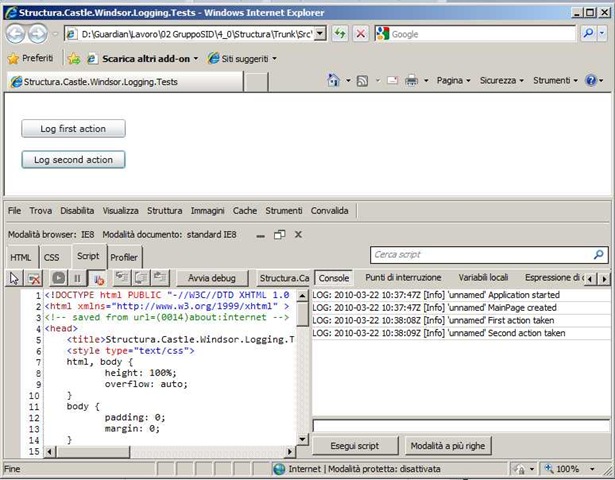Click the Modalità a più righe button
615x480 pixels.
[448, 446]
